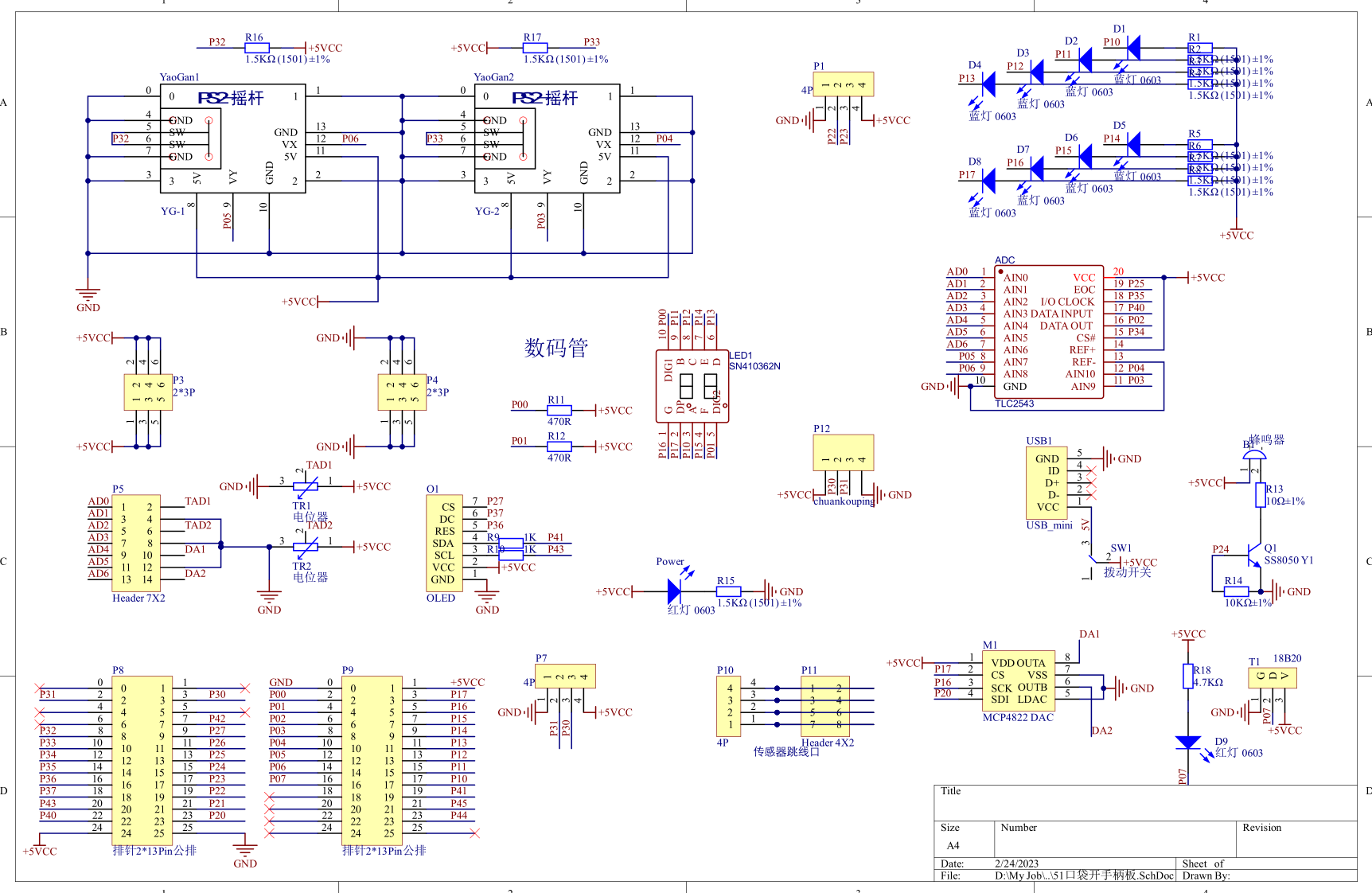Select potentiometer TR2 symbol
The width and height of the screenshot is (1372, 893).
[x=306, y=546]
